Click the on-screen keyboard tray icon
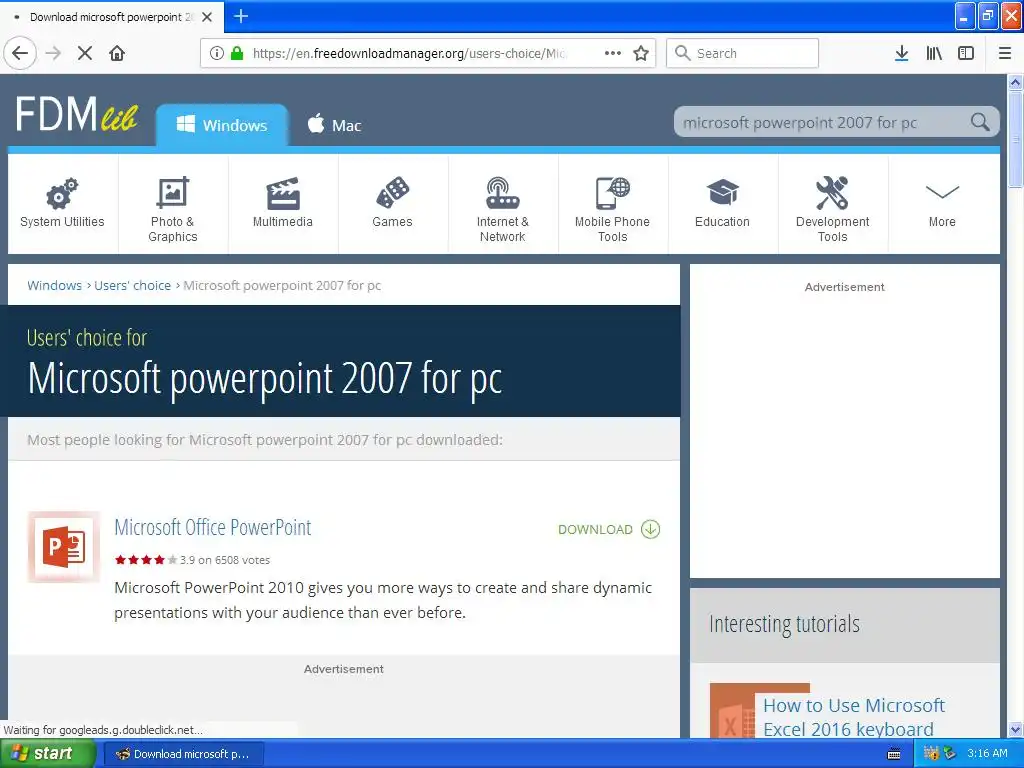Screen dimensions: 1024x768 coord(894,754)
